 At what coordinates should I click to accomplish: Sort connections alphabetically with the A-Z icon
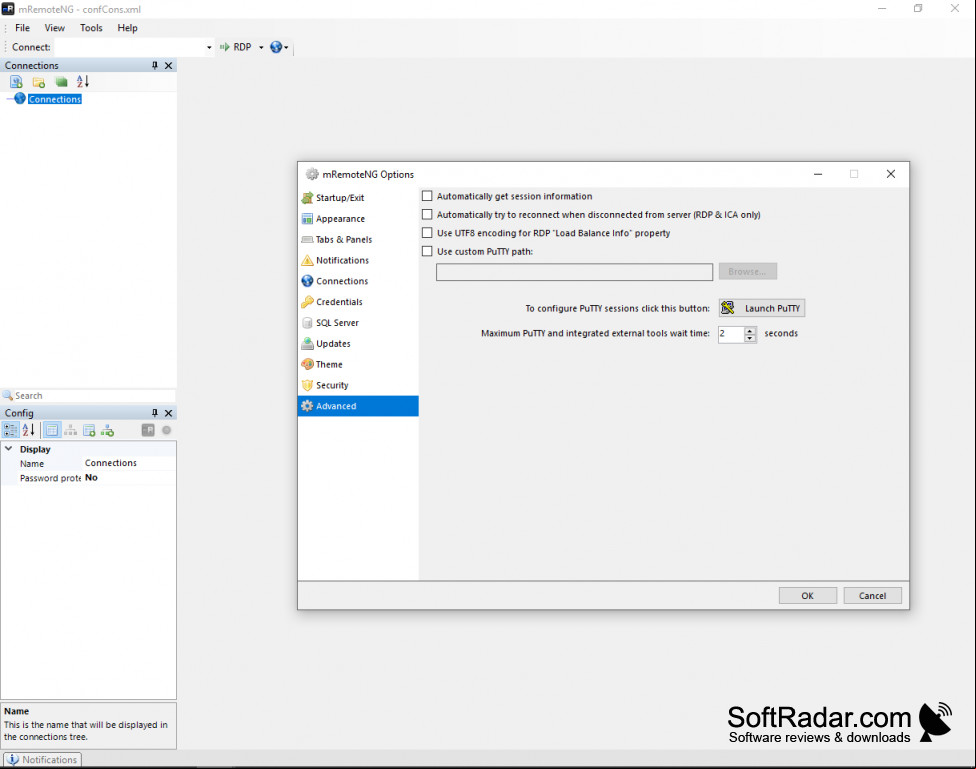coord(83,82)
